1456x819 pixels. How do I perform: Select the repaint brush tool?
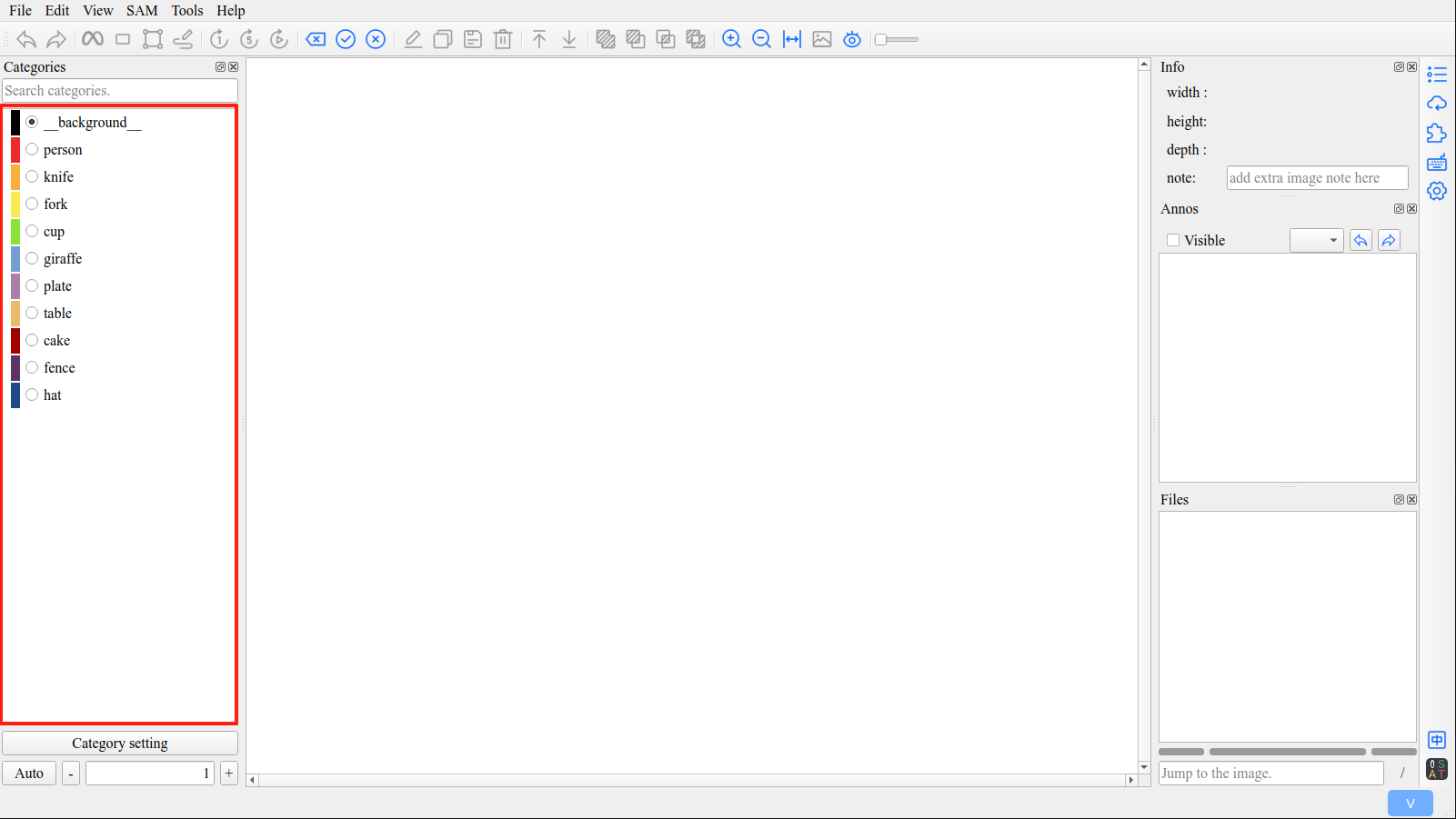coord(183,39)
